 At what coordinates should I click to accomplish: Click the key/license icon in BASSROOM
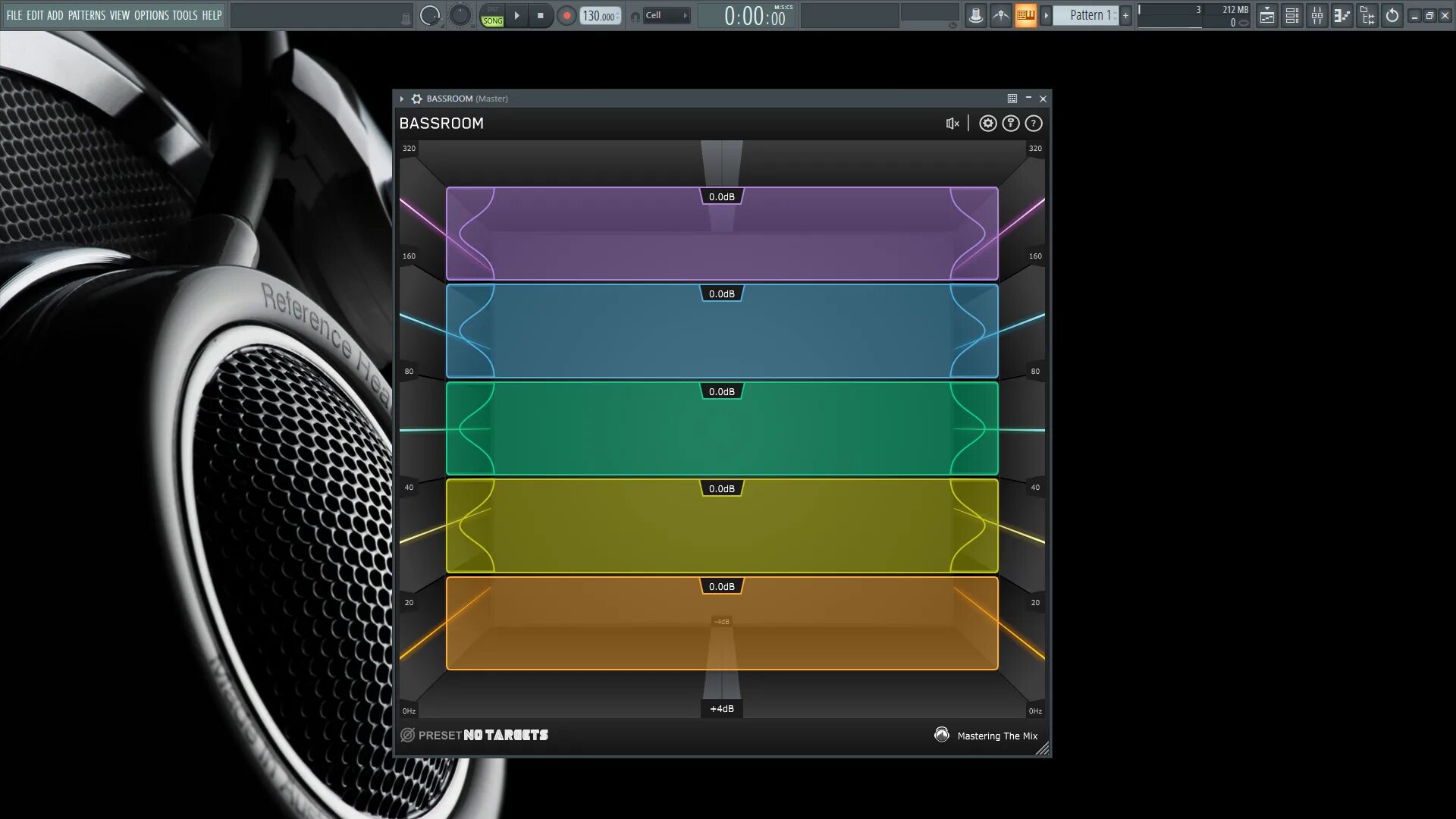click(x=1011, y=123)
